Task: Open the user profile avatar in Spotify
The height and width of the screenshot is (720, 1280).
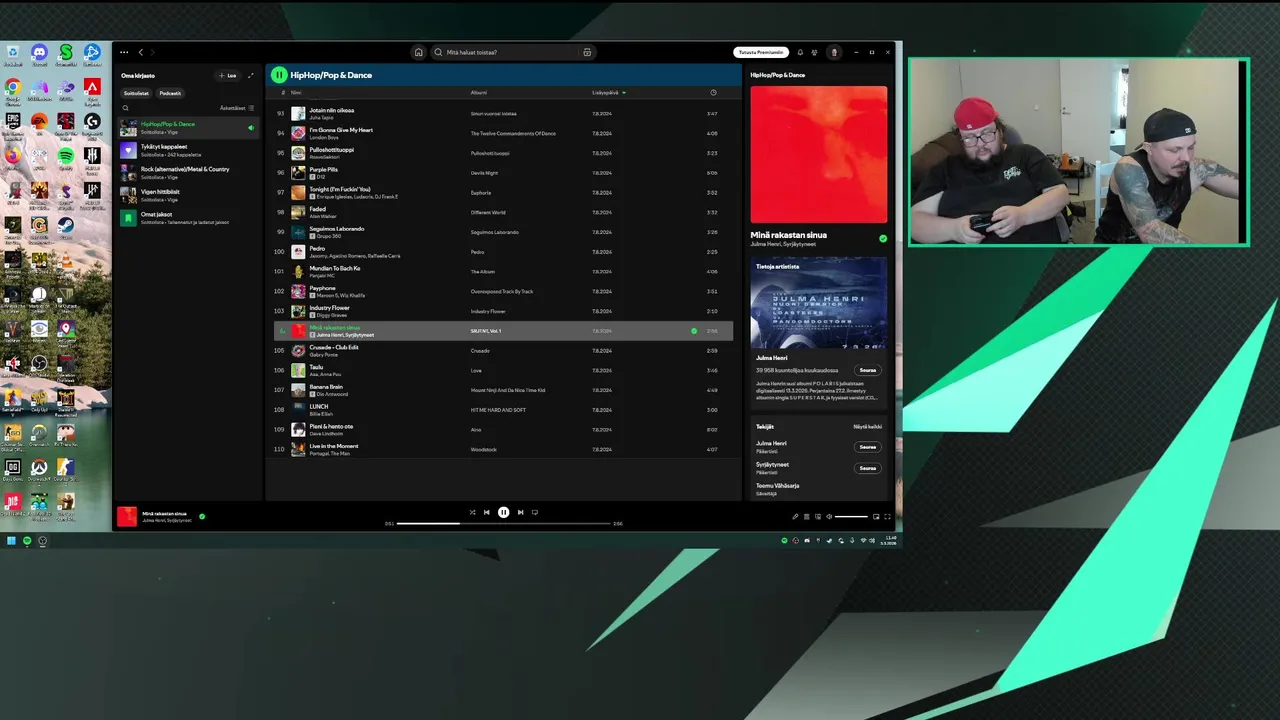Action: 834,52
